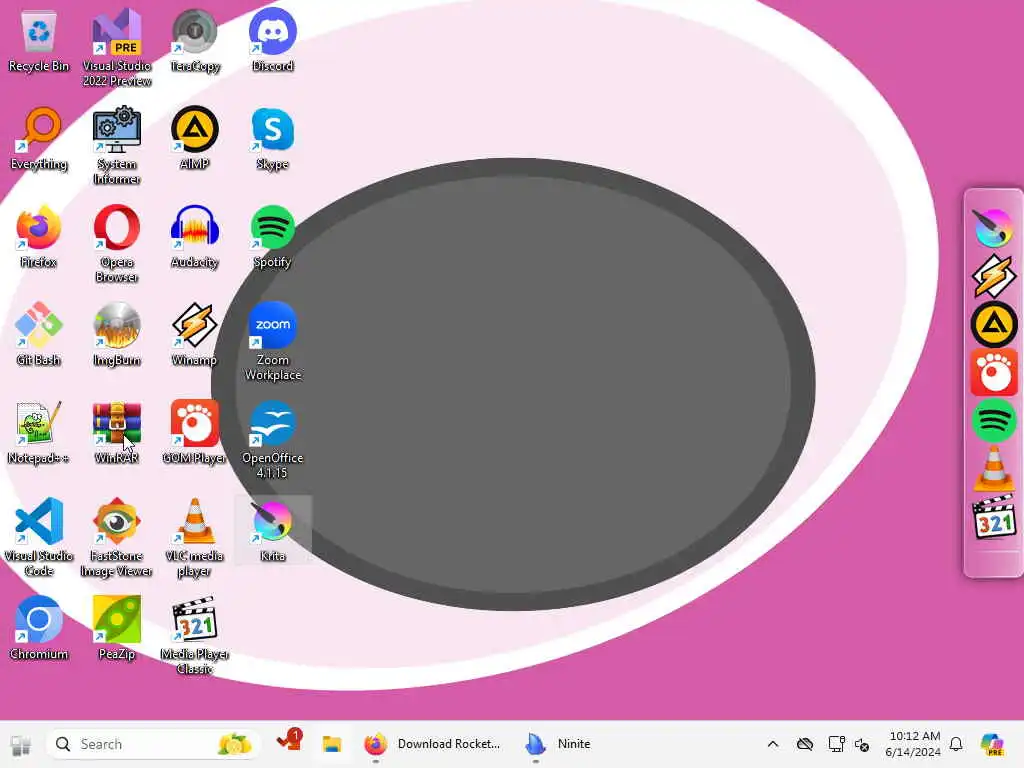
Task: Click the WinRAR desktop icon
Action: pos(117,432)
